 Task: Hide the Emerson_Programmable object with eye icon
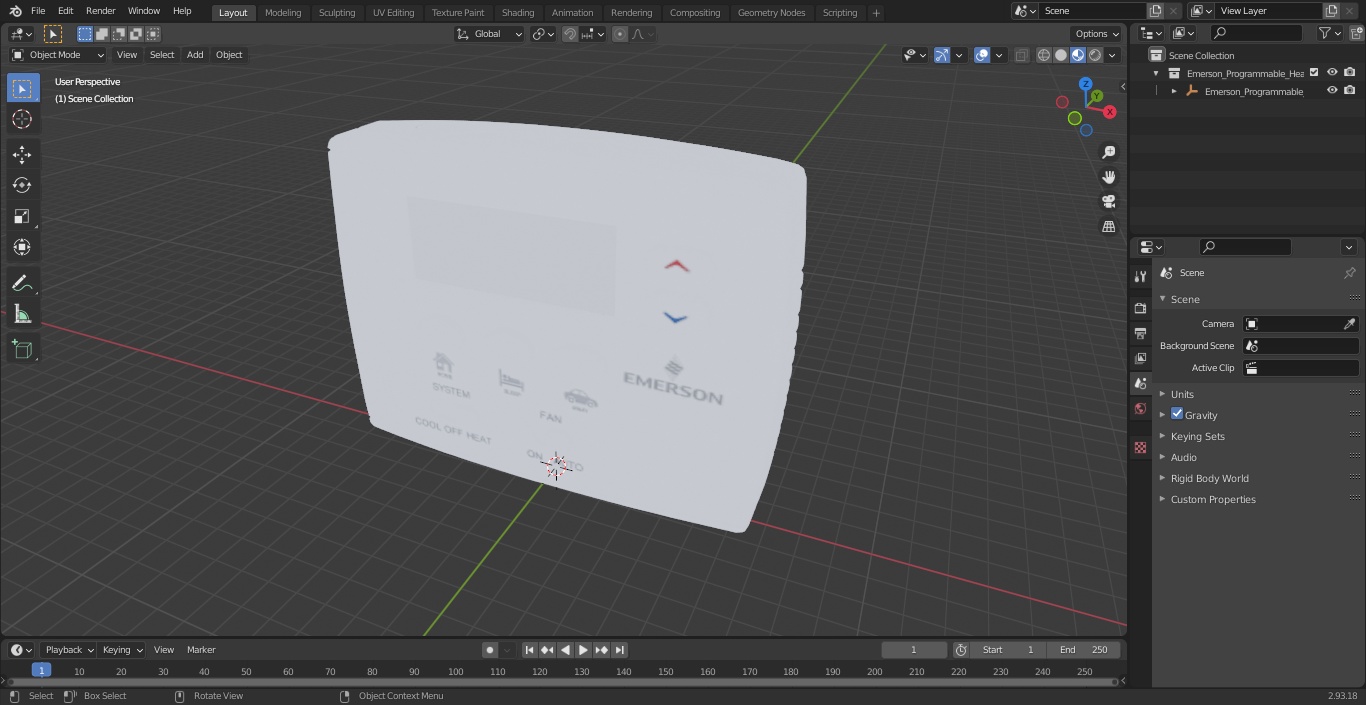(1332, 90)
